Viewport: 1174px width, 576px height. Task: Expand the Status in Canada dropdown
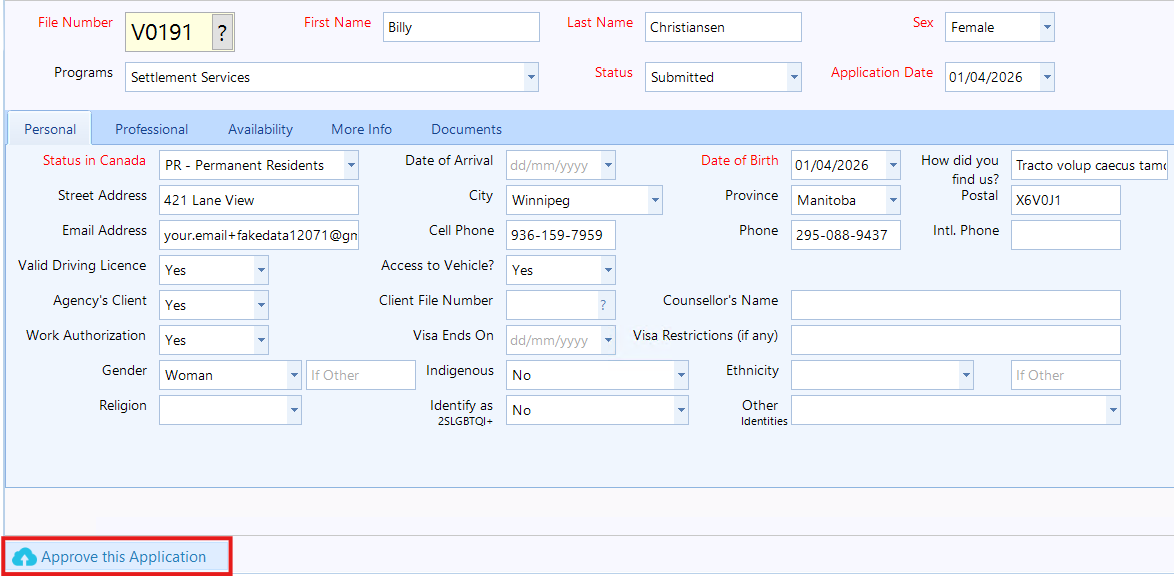coord(350,165)
